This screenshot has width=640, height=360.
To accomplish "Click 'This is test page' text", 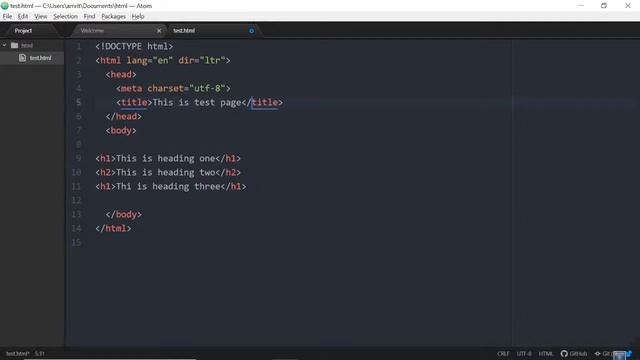I will (197, 102).
